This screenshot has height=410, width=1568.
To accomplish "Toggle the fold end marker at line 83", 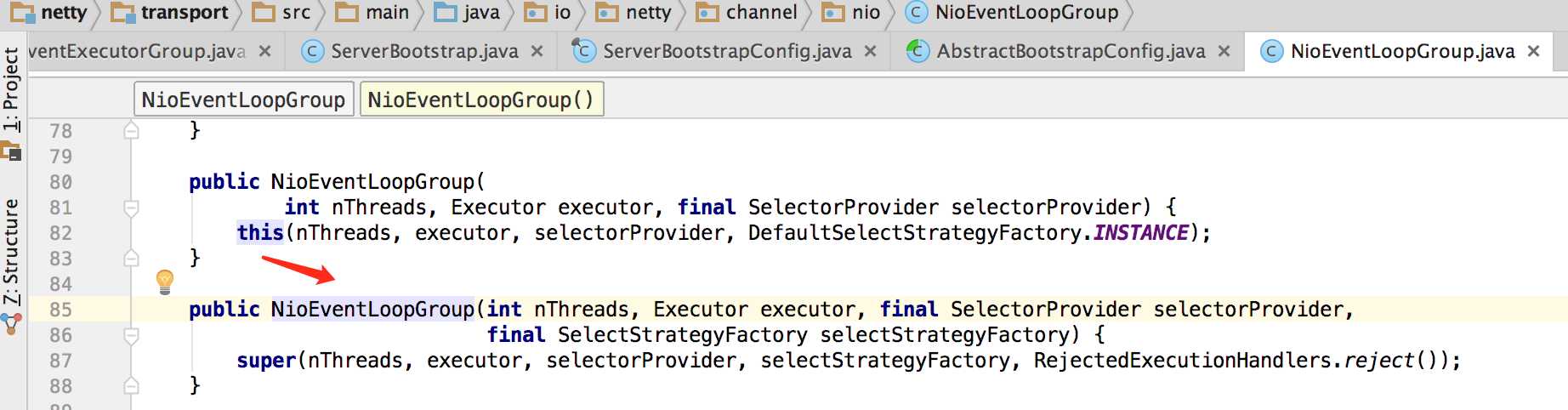I will pyautogui.click(x=131, y=258).
